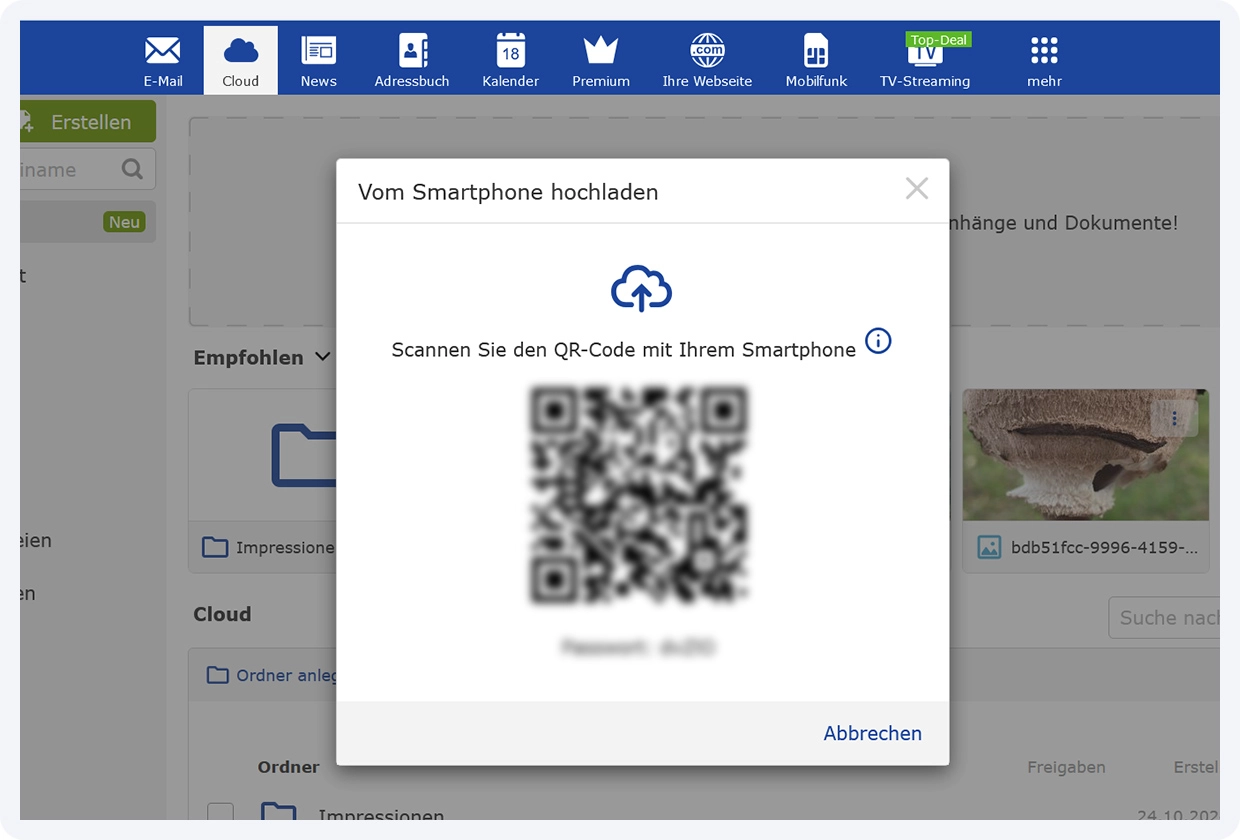
Task: Click the Erstellen button
Action: click(88, 122)
